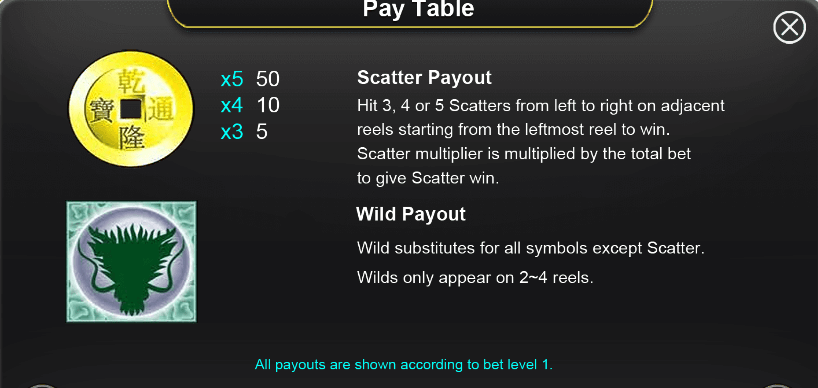Click the x3 scatter multiplier label

[x=232, y=132]
